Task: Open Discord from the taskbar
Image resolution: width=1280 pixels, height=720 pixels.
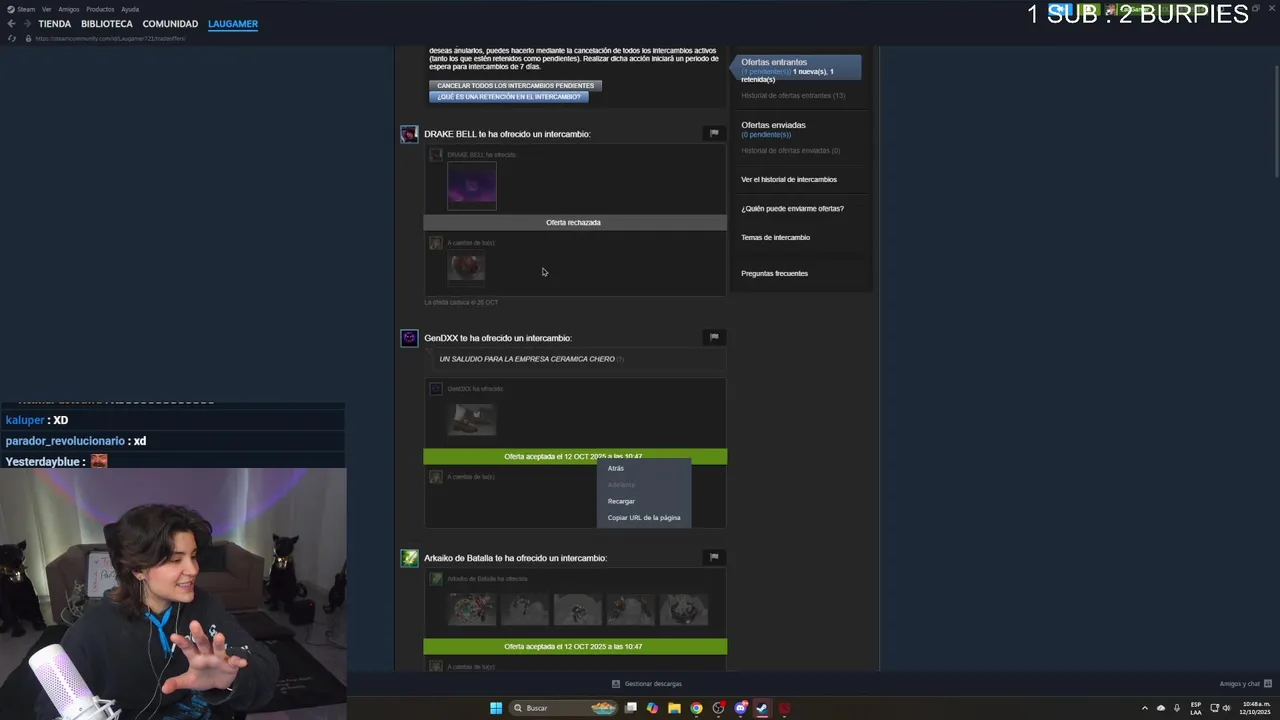Action: coord(741,708)
